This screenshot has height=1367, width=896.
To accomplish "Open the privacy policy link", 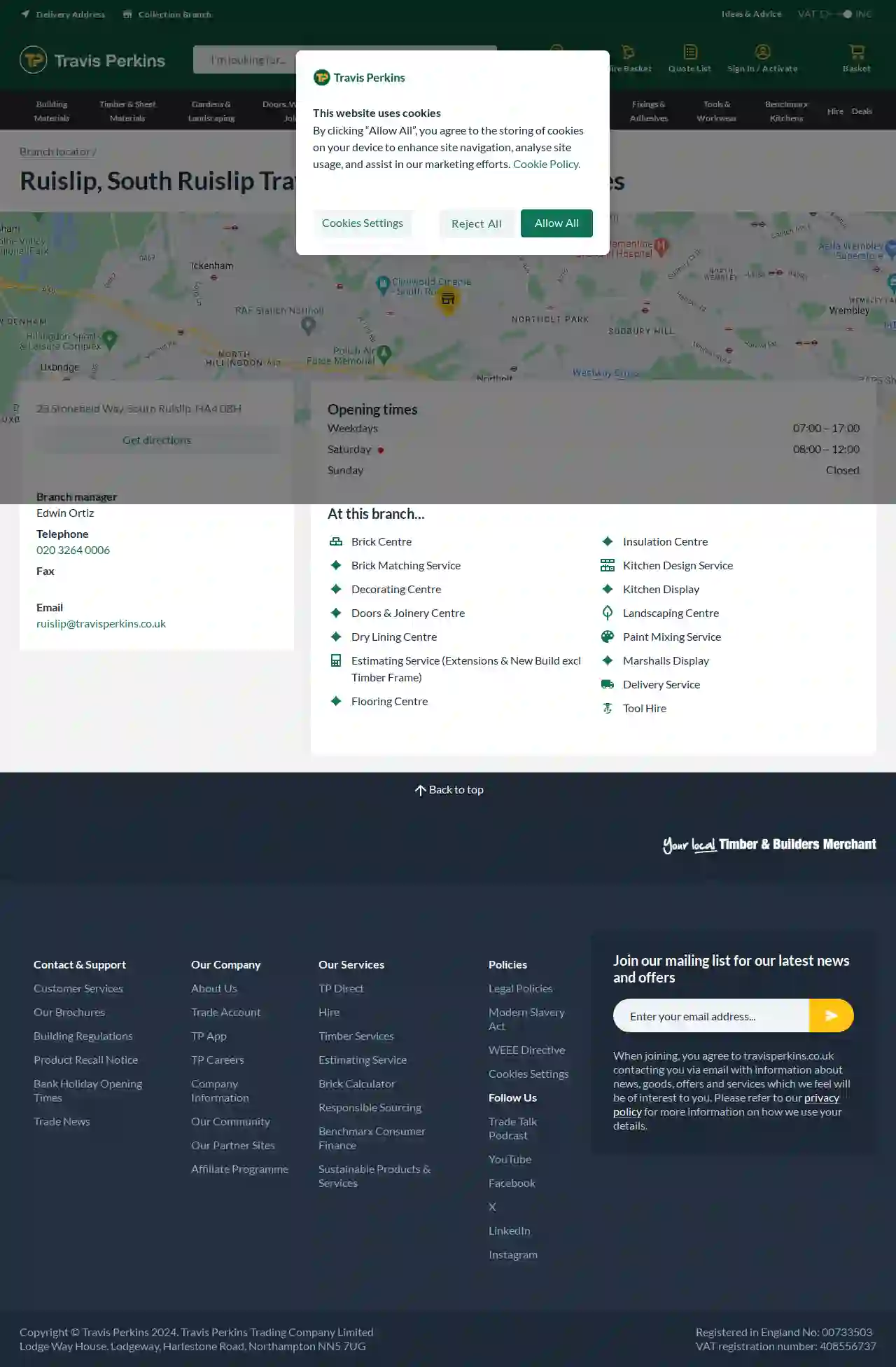I will tap(726, 1104).
